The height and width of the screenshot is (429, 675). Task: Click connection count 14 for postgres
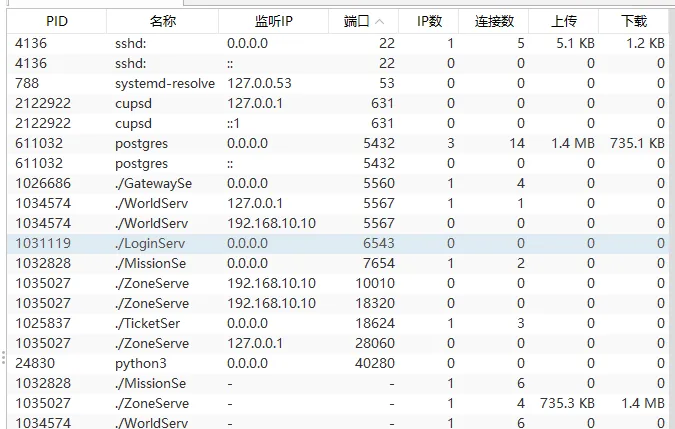[x=517, y=143]
